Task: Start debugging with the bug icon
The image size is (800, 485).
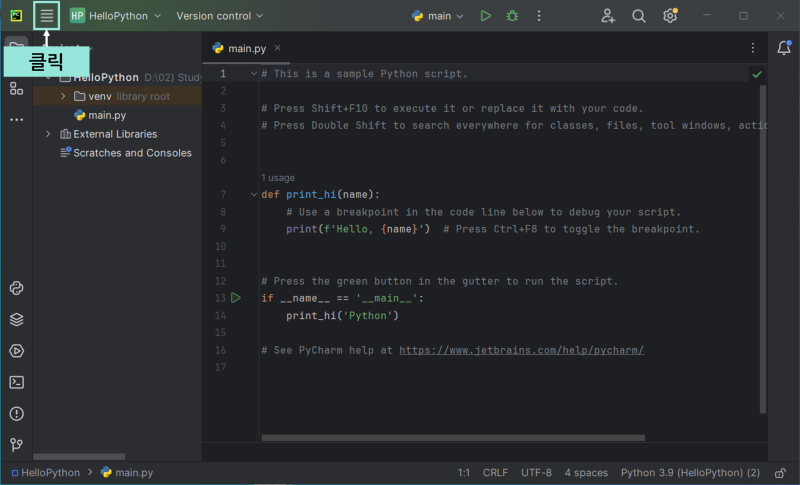Action: 512,16
